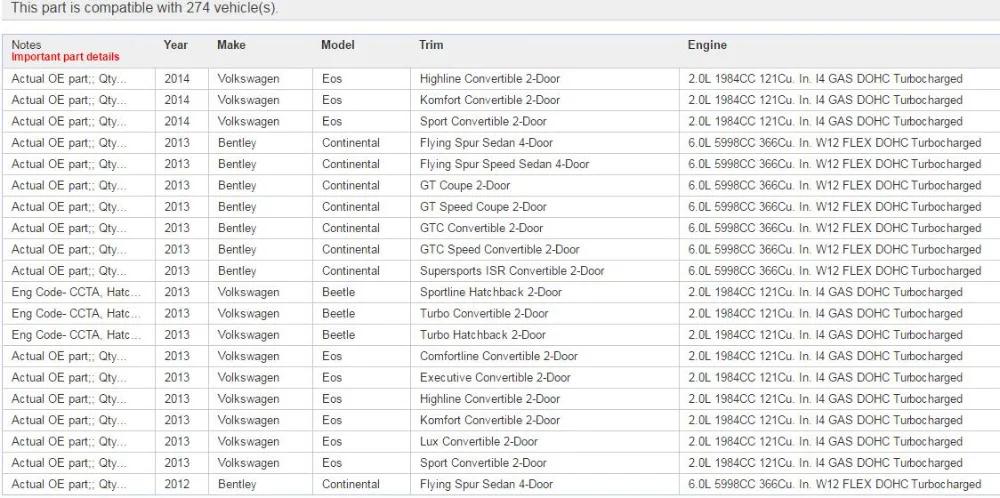Click 'Eos' model in Lux Convertible row

pyautogui.click(x=332, y=441)
